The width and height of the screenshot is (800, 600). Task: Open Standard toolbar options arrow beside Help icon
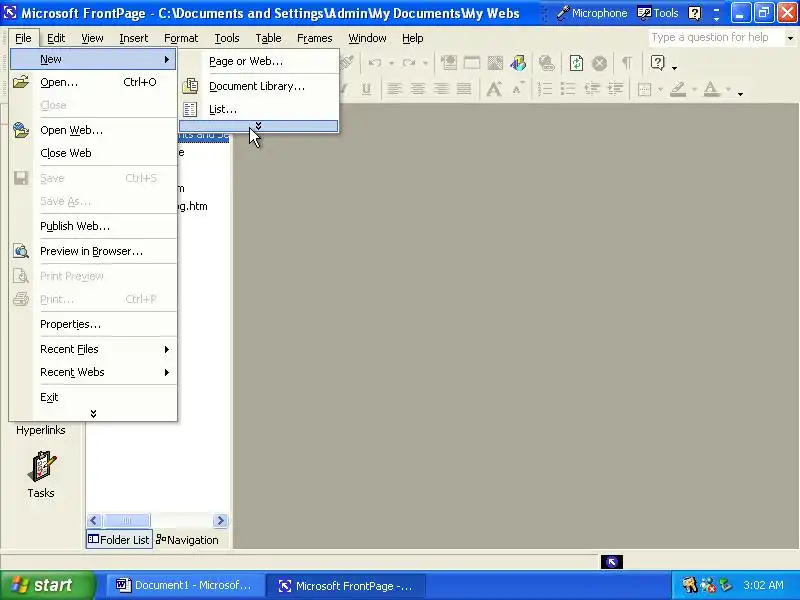click(674, 67)
